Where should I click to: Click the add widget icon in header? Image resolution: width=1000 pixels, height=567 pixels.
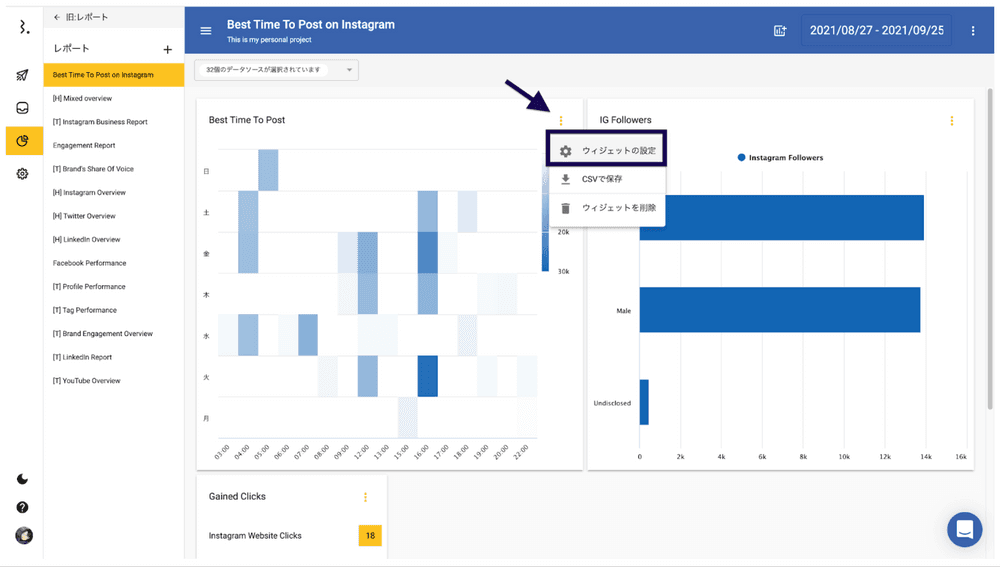(780, 31)
